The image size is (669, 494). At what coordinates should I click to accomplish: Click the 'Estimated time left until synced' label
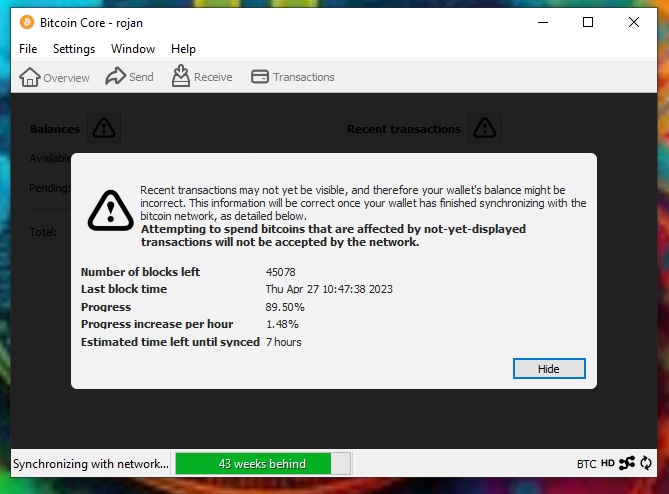tap(170, 342)
